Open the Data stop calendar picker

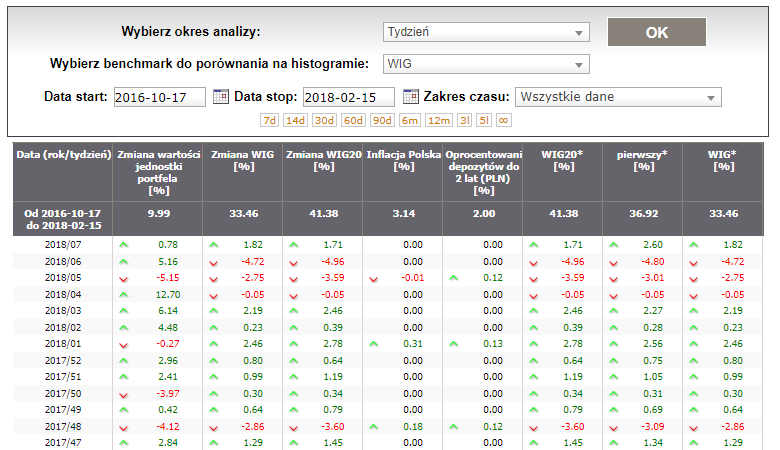410,96
